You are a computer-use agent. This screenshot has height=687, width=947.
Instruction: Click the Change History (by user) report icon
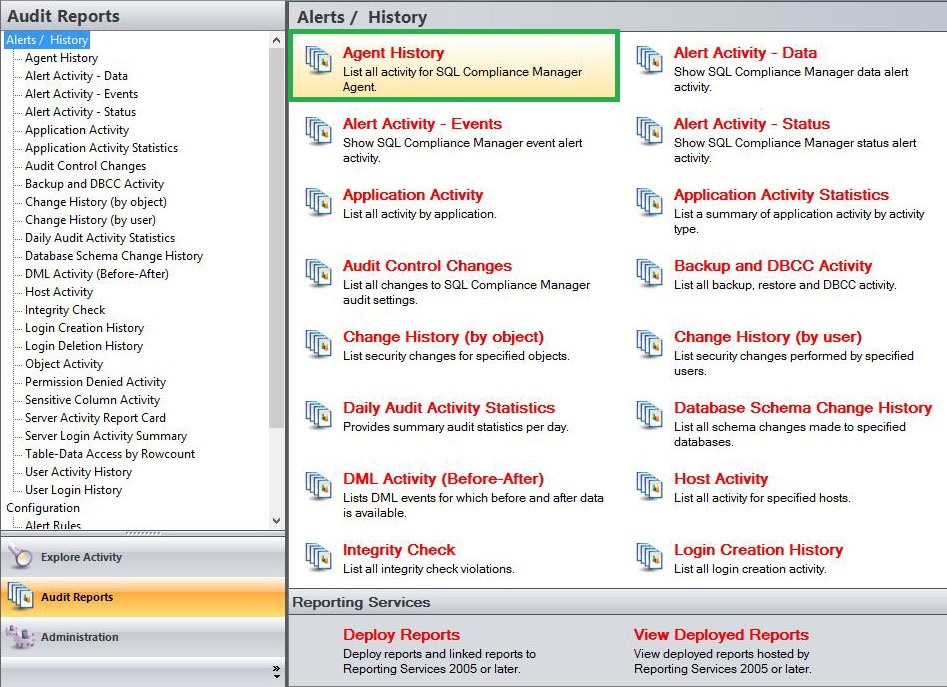649,344
